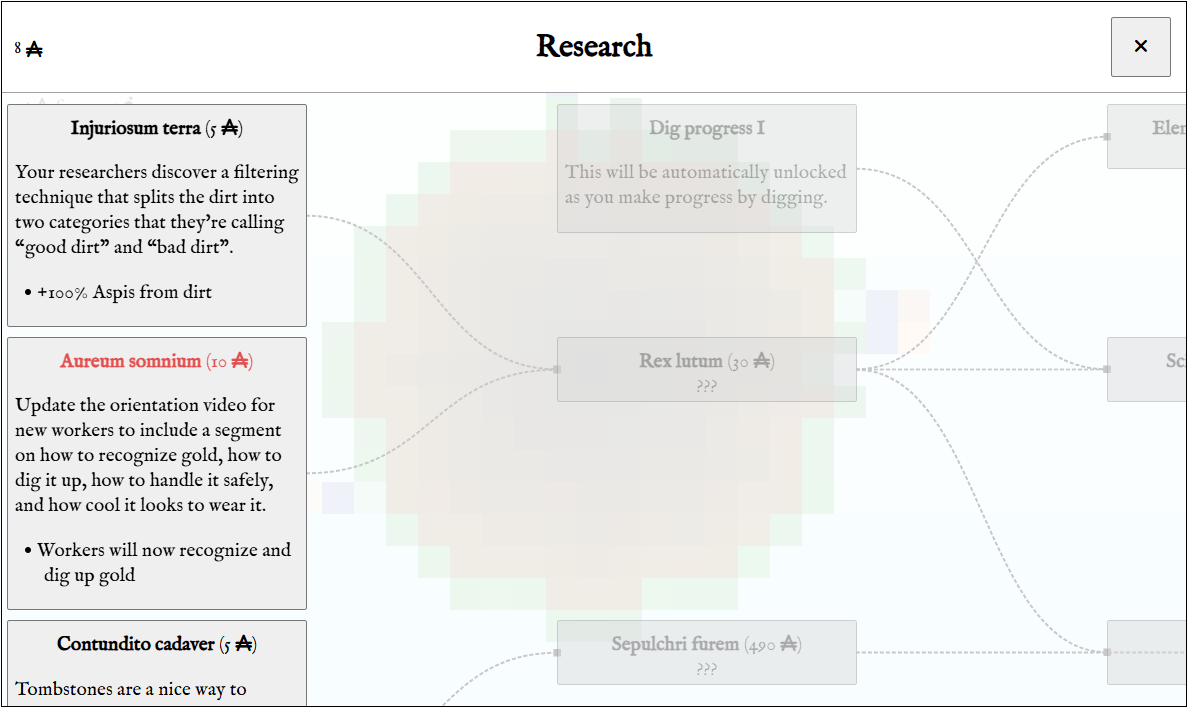Click the Aspis currency icon in header
This screenshot has width=1187, height=707.
coord(34,50)
